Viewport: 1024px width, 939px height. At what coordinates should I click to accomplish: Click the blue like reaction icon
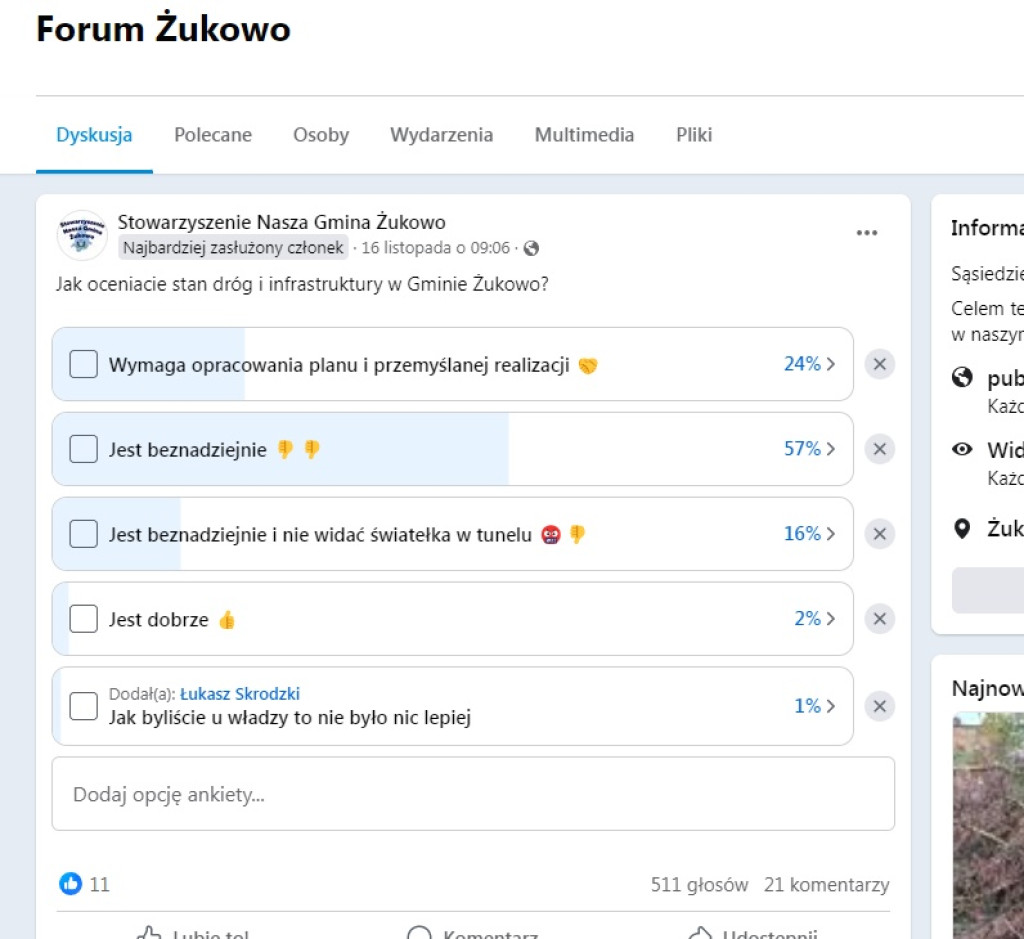71,883
